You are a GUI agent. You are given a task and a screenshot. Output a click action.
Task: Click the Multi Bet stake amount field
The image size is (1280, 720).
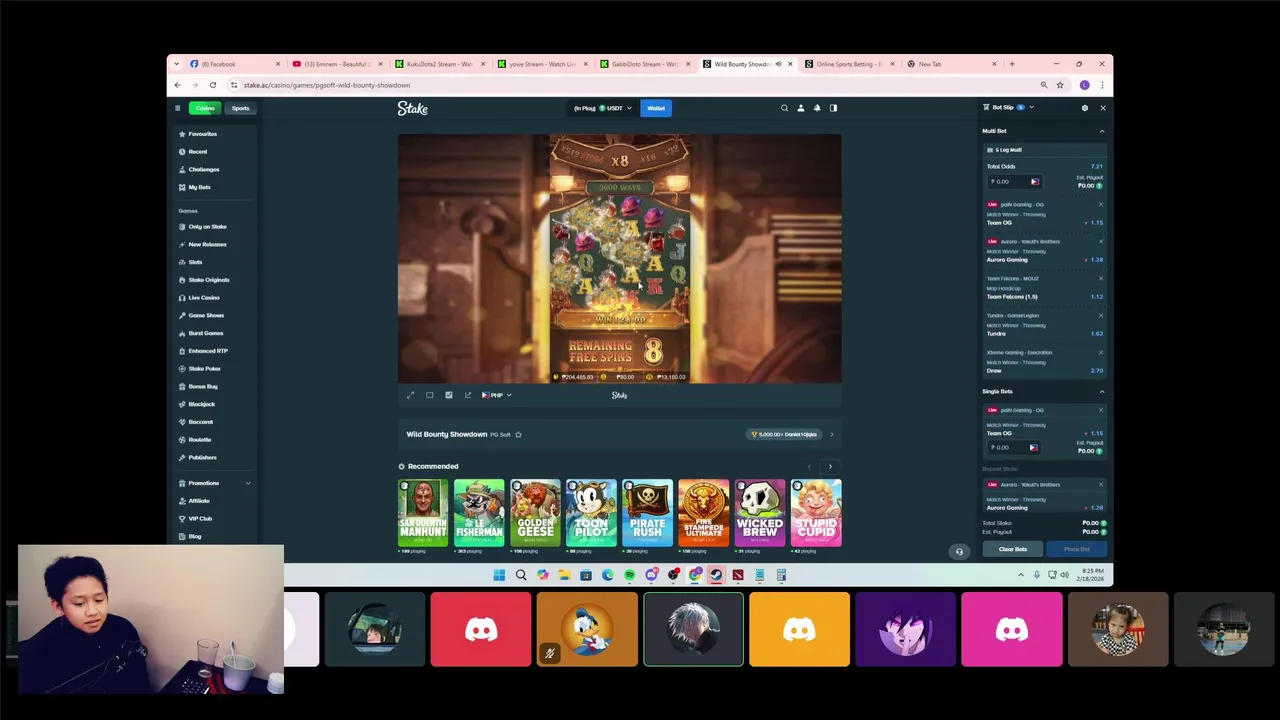[1014, 182]
